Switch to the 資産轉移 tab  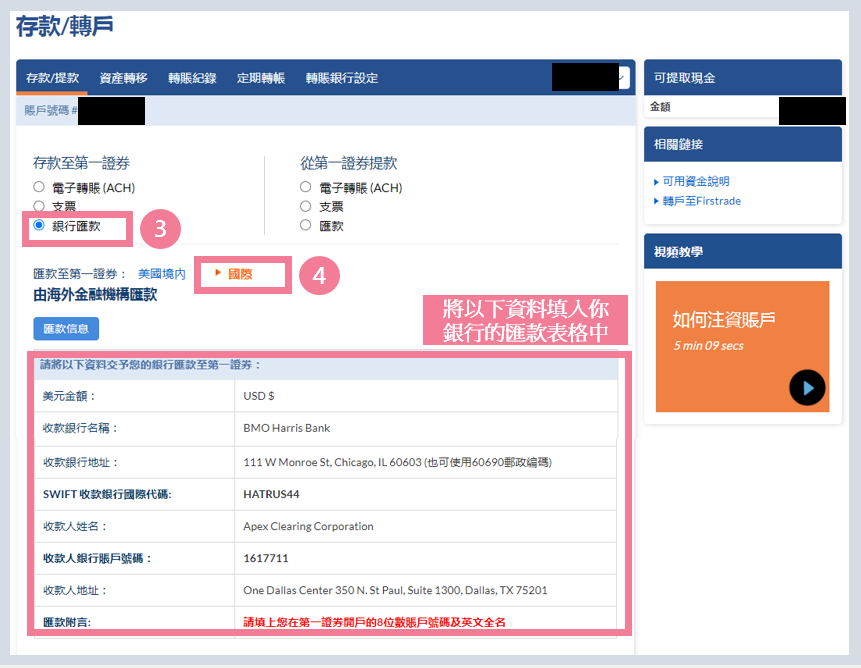(x=124, y=78)
